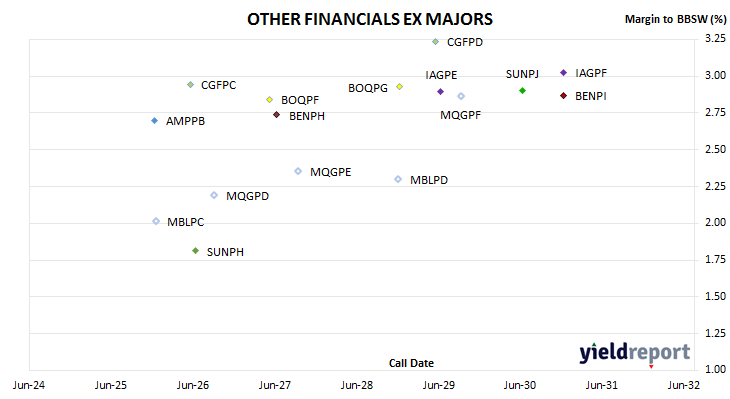
Task: Select the CGFPC data point marker
Action: click(190, 85)
